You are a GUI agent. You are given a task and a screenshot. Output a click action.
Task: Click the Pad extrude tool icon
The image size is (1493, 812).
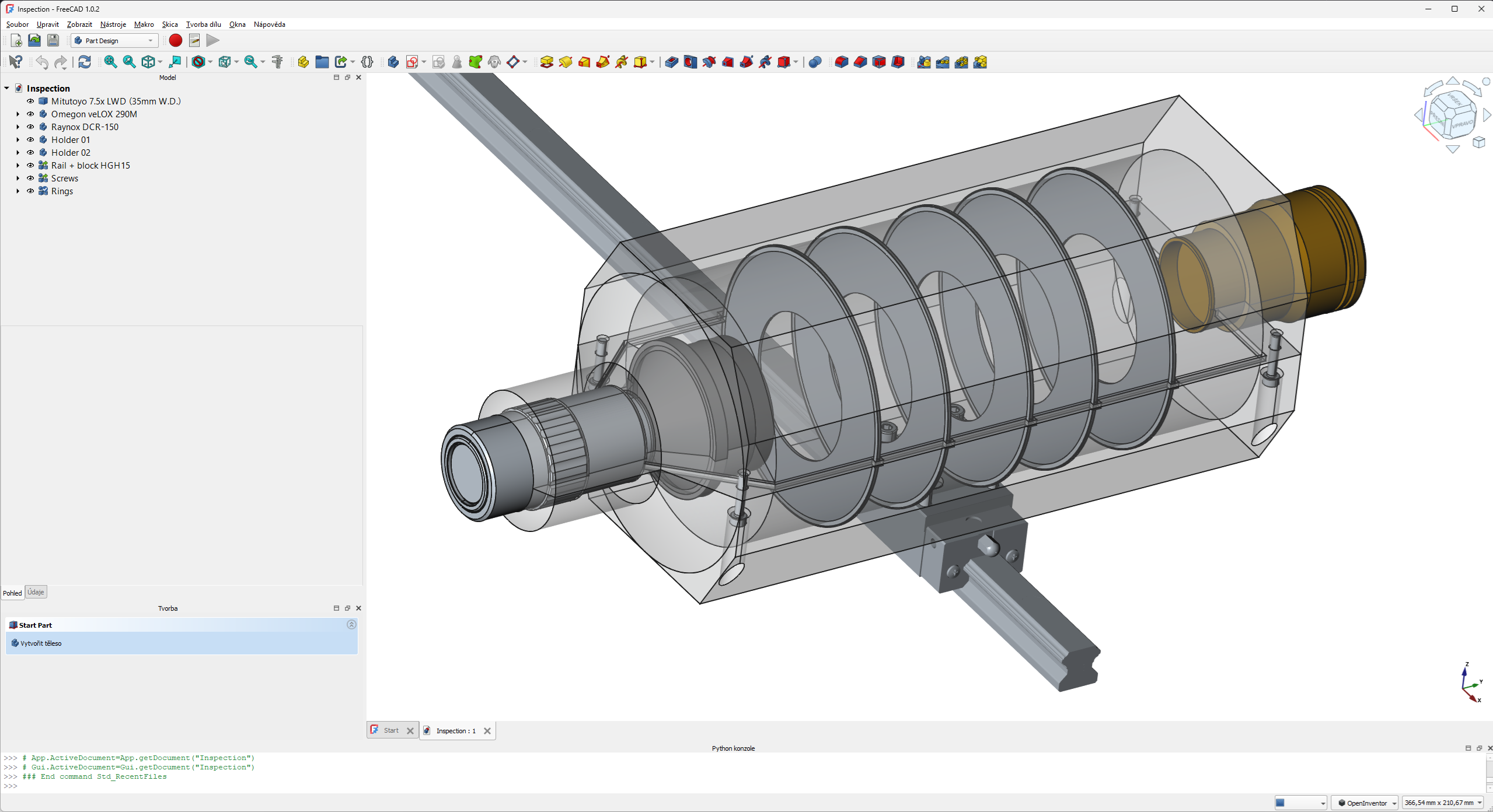pyautogui.click(x=546, y=62)
